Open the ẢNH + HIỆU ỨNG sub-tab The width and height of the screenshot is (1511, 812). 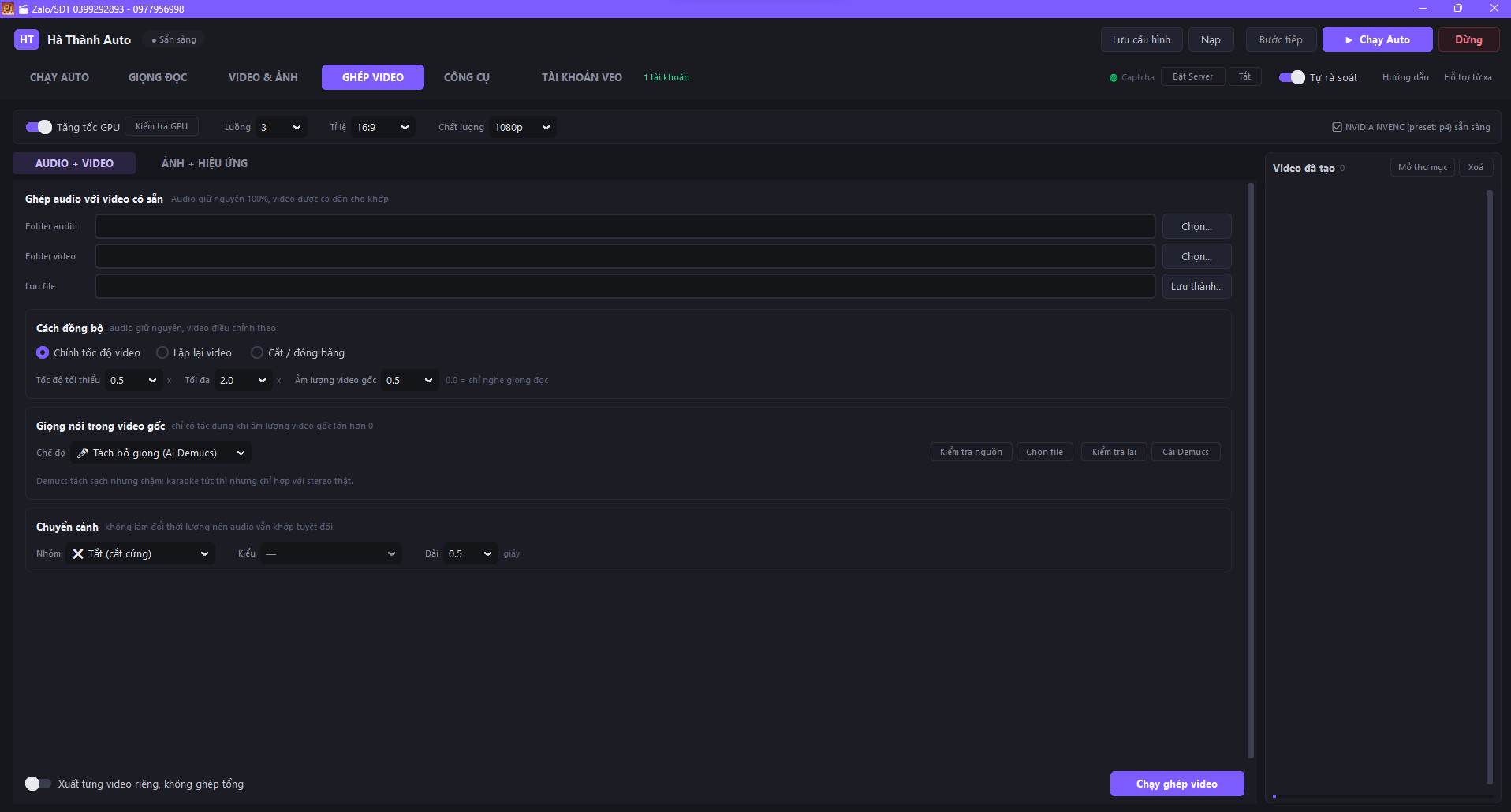click(204, 163)
